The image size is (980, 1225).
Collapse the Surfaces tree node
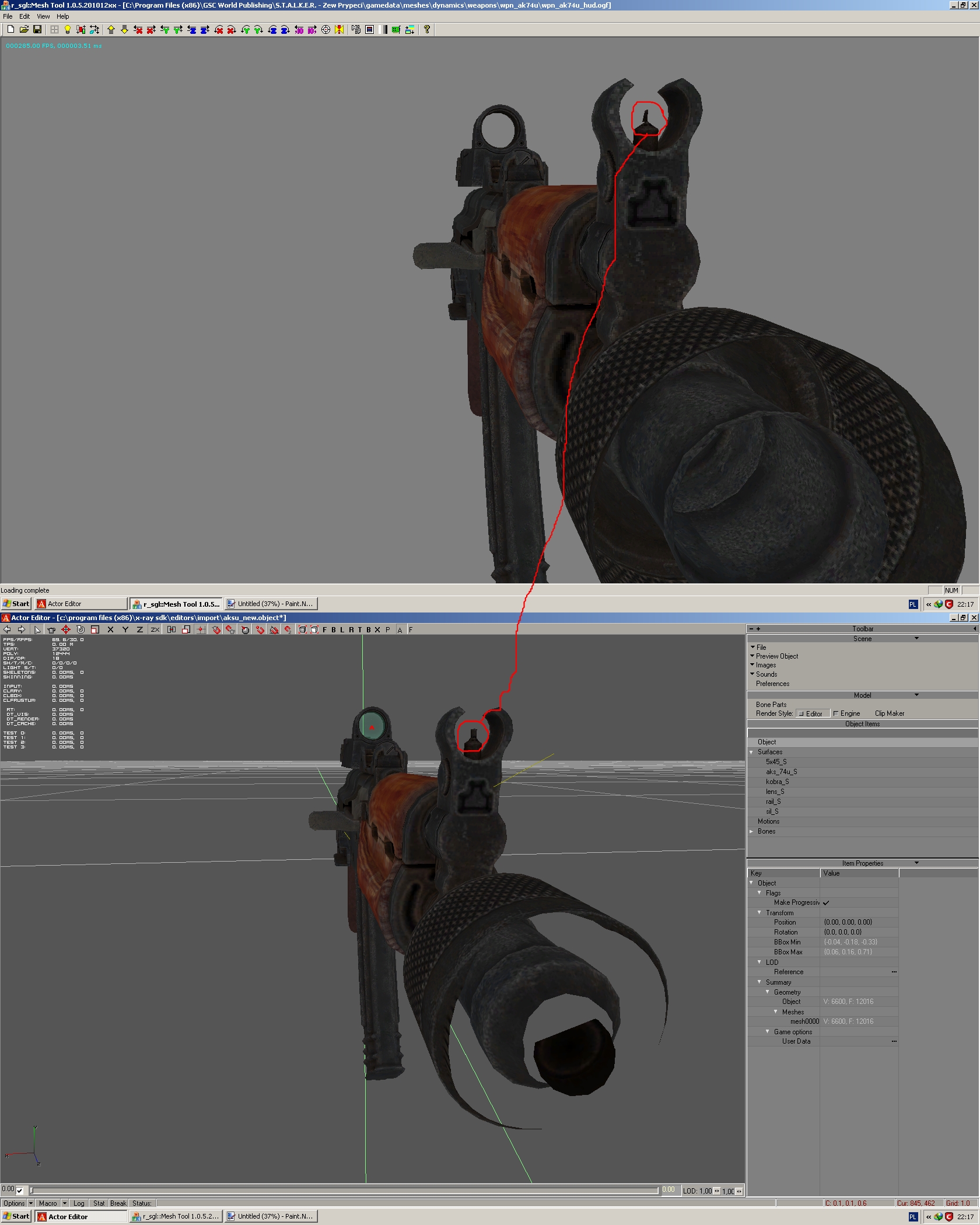pos(751,752)
